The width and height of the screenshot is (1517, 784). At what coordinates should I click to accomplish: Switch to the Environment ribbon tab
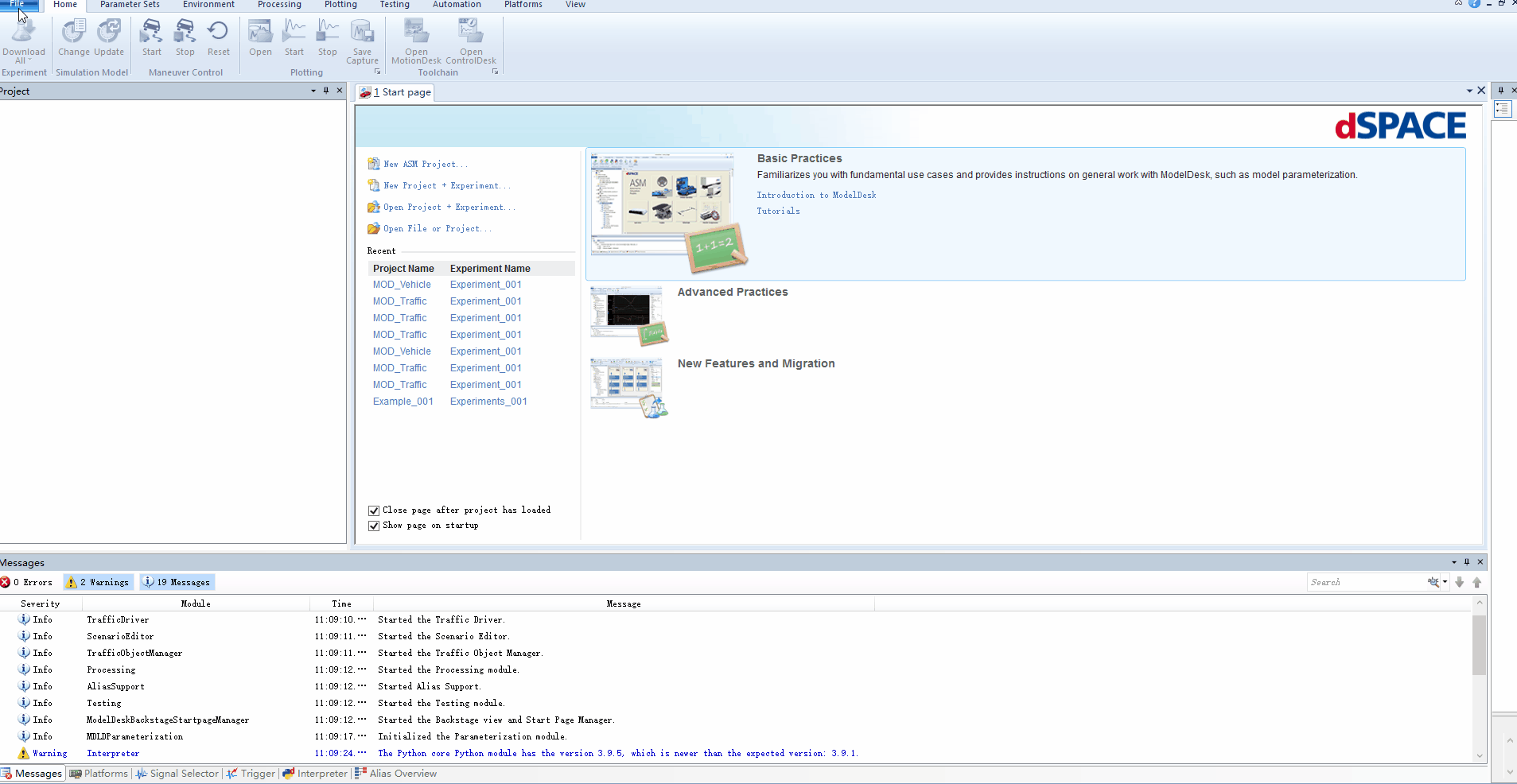tap(208, 5)
